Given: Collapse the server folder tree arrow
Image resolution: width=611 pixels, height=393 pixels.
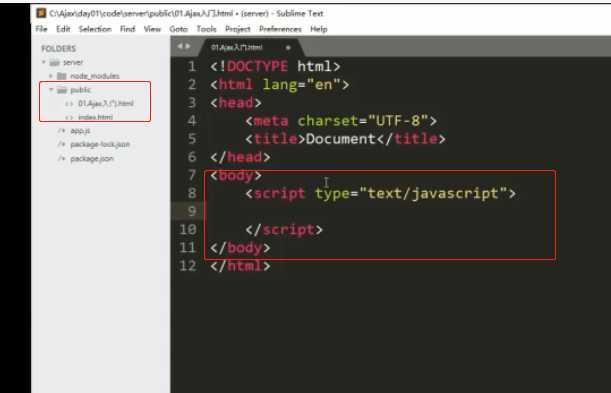Looking at the screenshot, I should 44,62.
